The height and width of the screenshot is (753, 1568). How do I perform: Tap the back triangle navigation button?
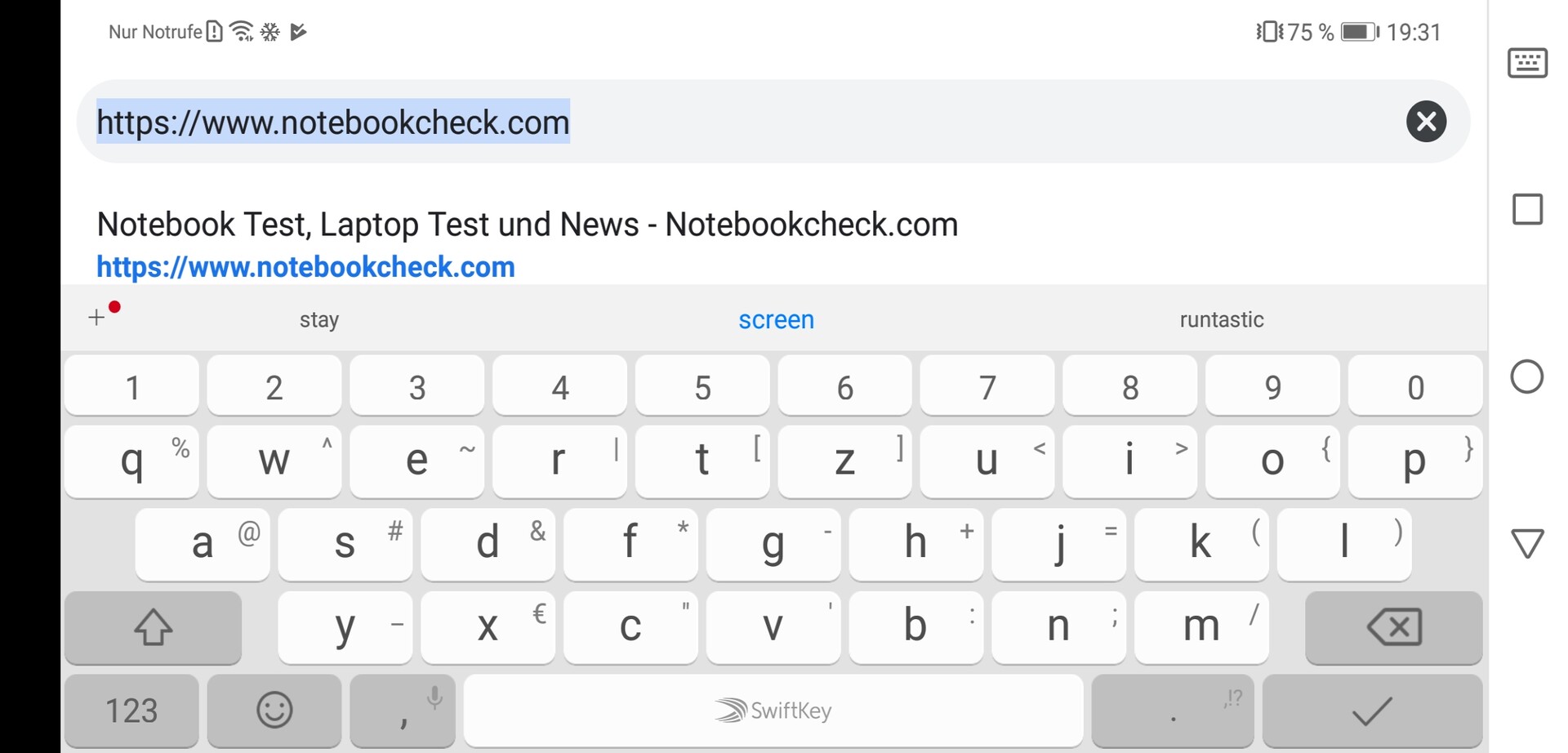1527,543
